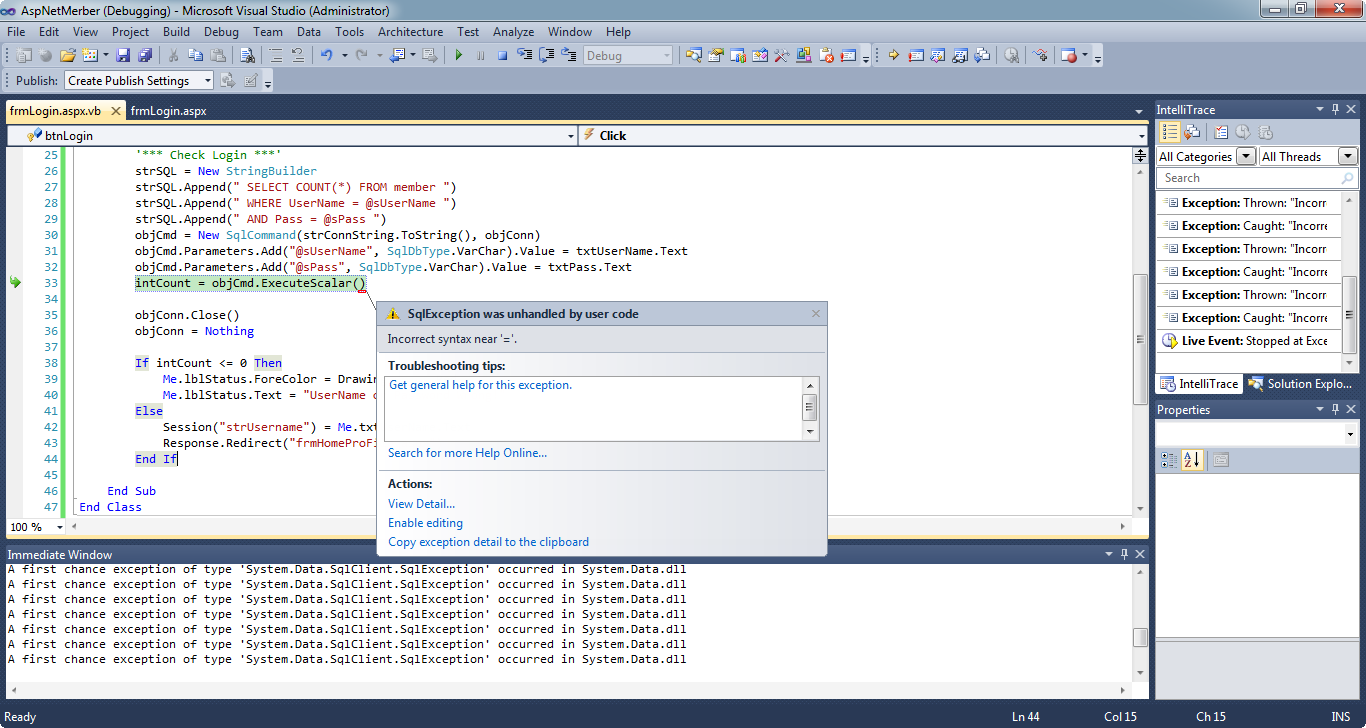
Task: Click the Save (floppy disk) toolbar icon
Action: tap(123, 56)
